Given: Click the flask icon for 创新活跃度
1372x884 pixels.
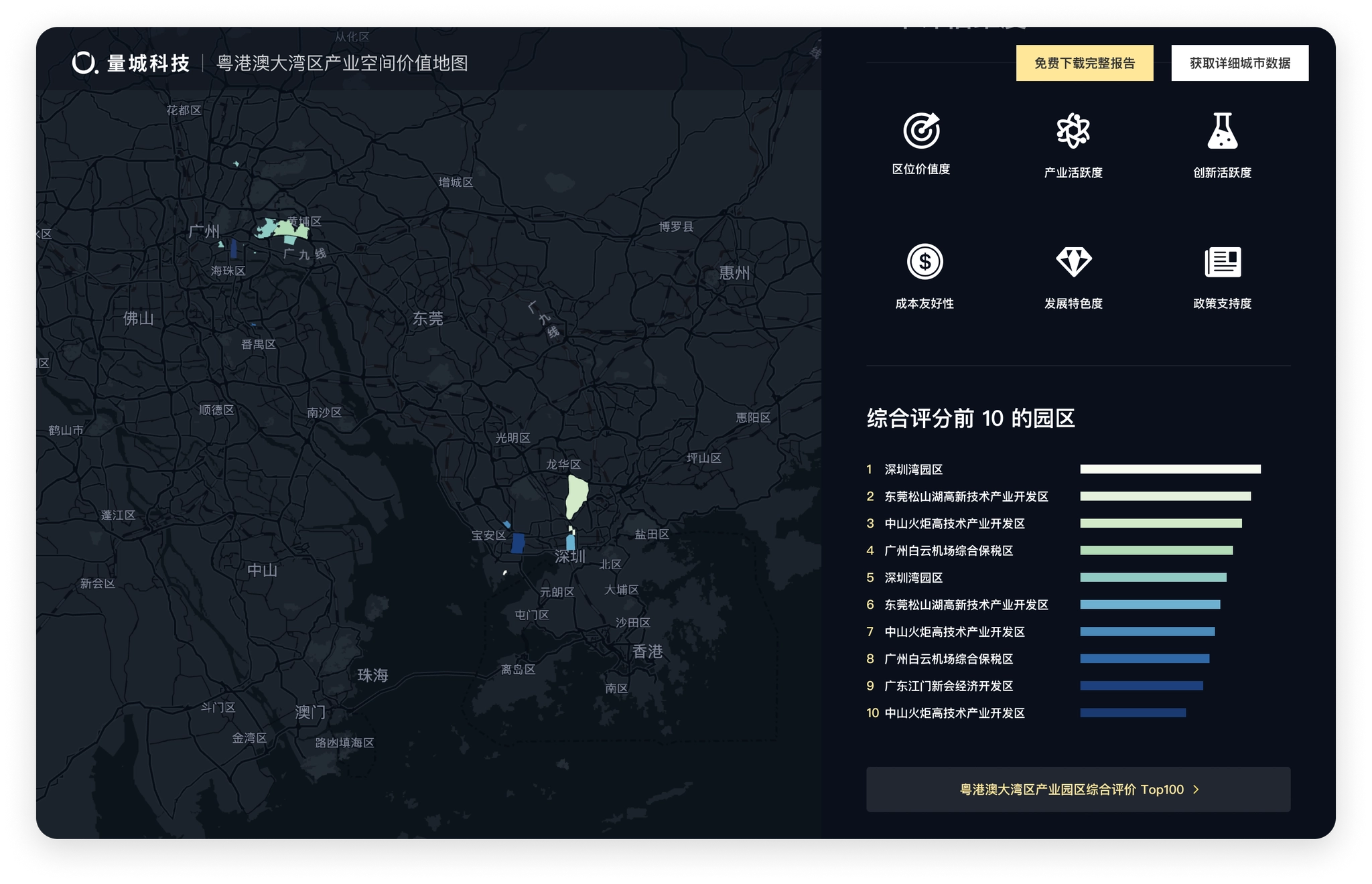Looking at the screenshot, I should [1222, 131].
